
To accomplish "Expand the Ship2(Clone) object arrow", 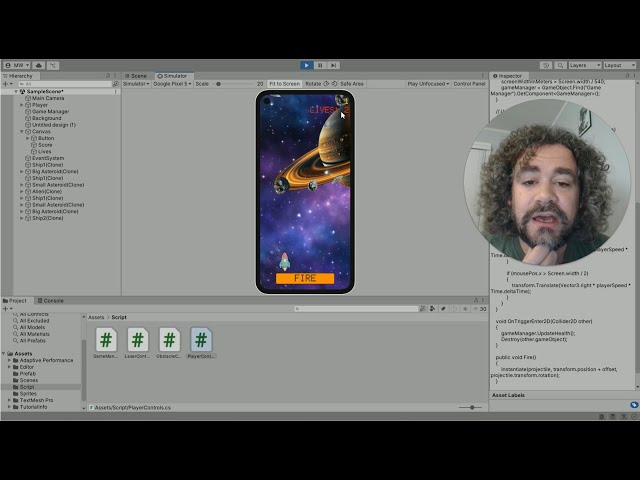I will pyautogui.click(x=22, y=218).
